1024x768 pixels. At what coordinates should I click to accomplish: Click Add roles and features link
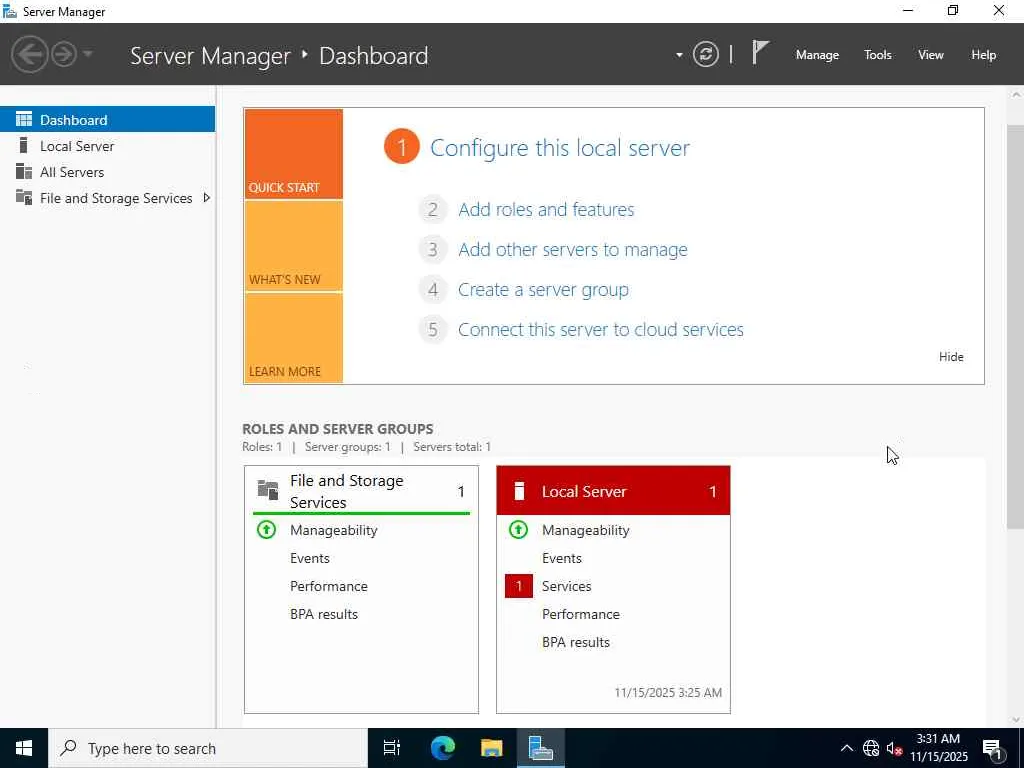click(x=546, y=210)
